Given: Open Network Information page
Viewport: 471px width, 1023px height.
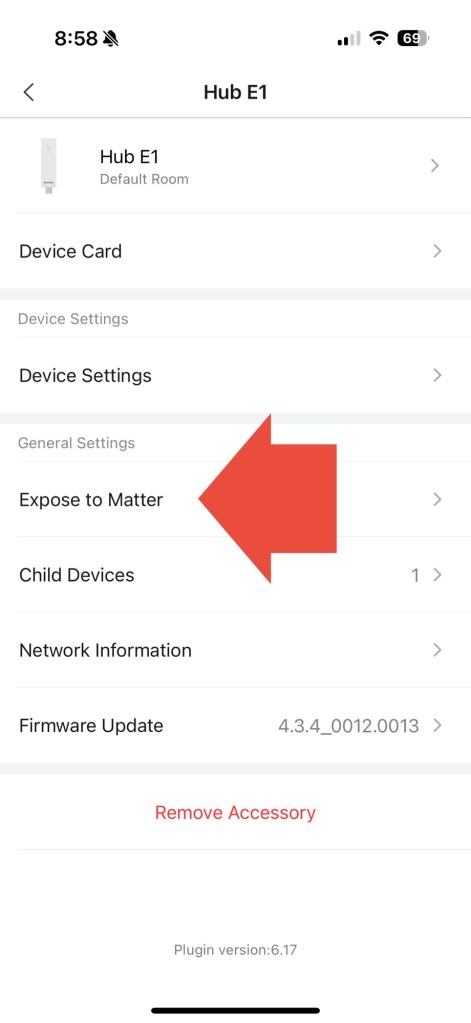Looking at the screenshot, I should (236, 650).
